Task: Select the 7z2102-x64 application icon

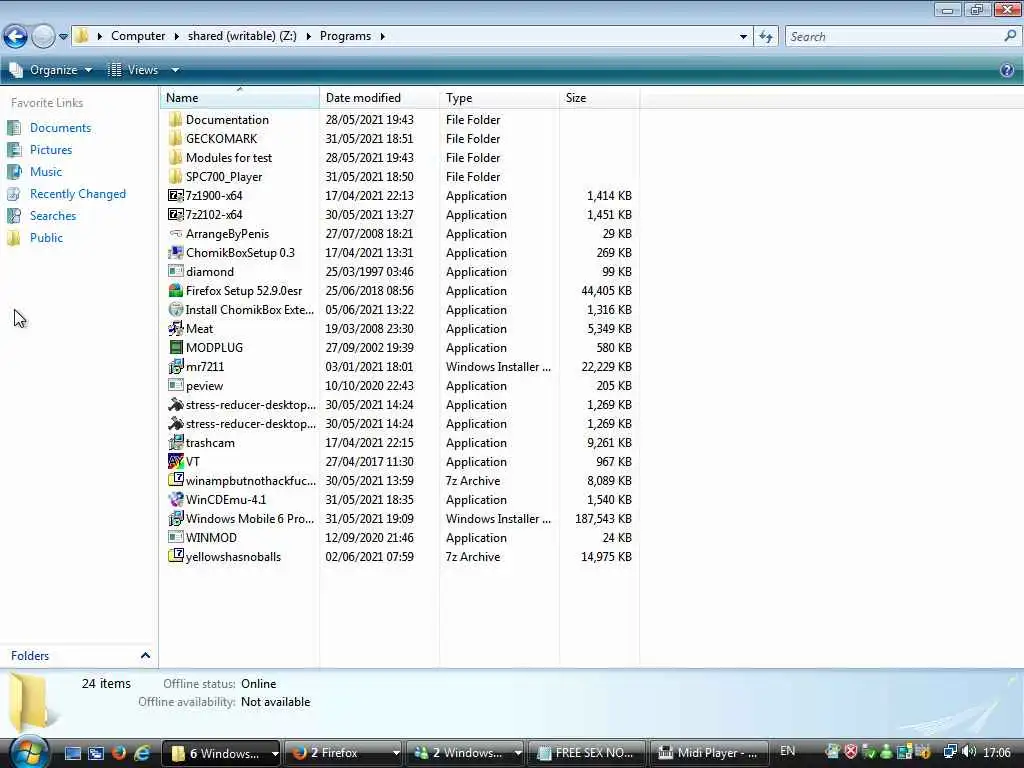Action: click(175, 214)
